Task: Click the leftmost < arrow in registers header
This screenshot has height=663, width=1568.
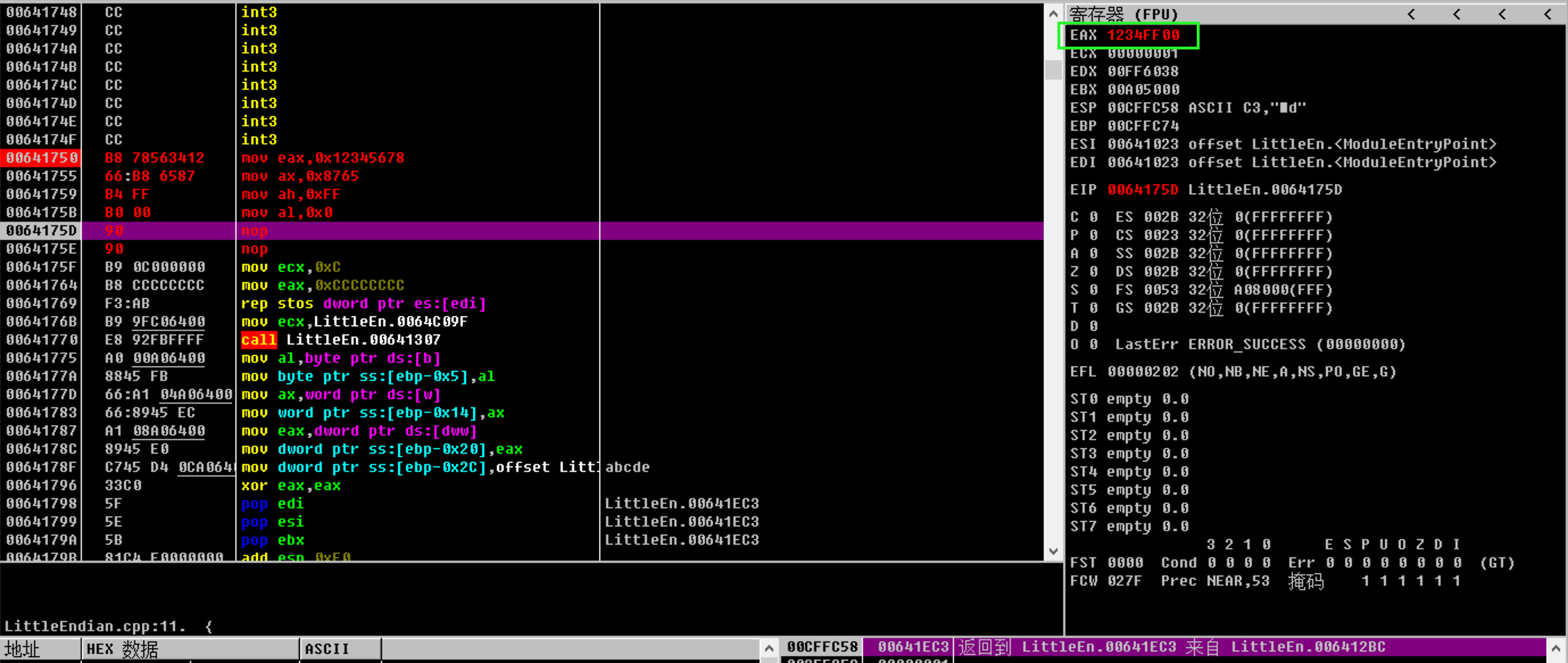Action: 1411,14
